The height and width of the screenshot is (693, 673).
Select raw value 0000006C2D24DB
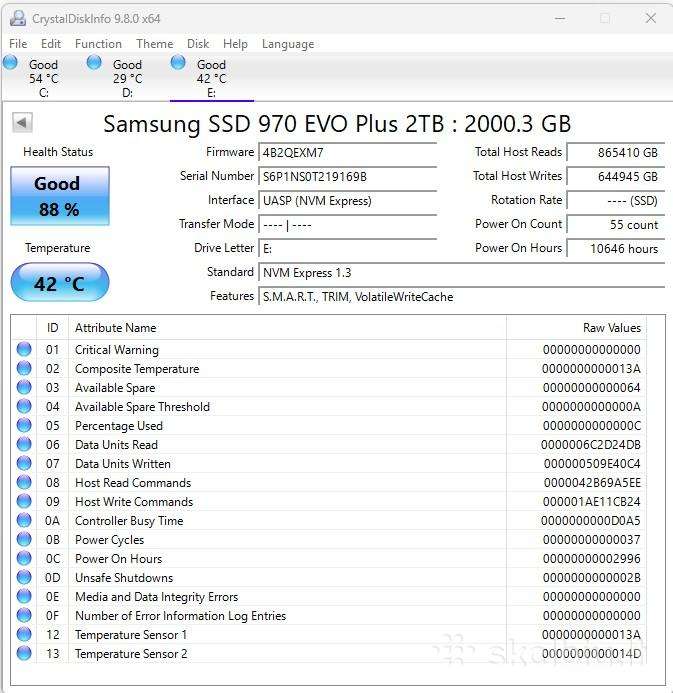[x=590, y=445]
